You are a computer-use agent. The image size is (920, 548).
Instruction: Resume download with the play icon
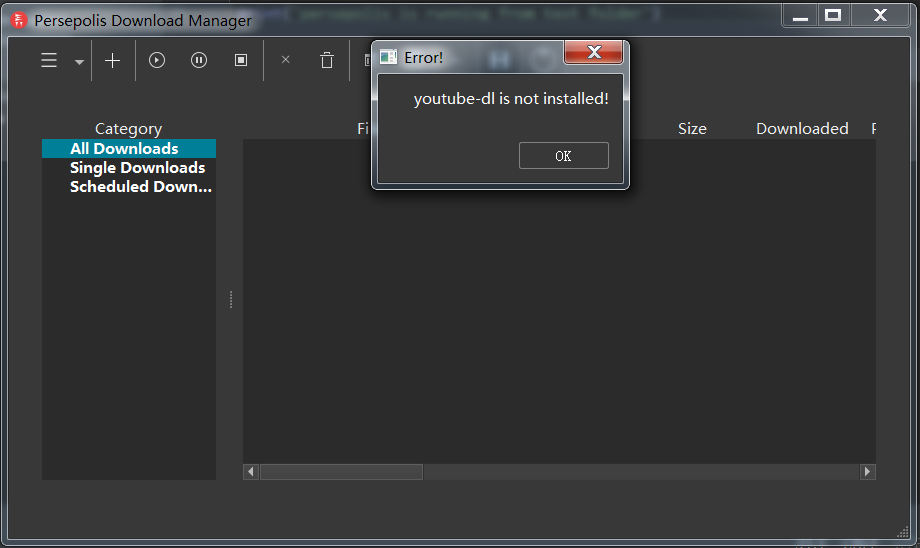tap(157, 60)
